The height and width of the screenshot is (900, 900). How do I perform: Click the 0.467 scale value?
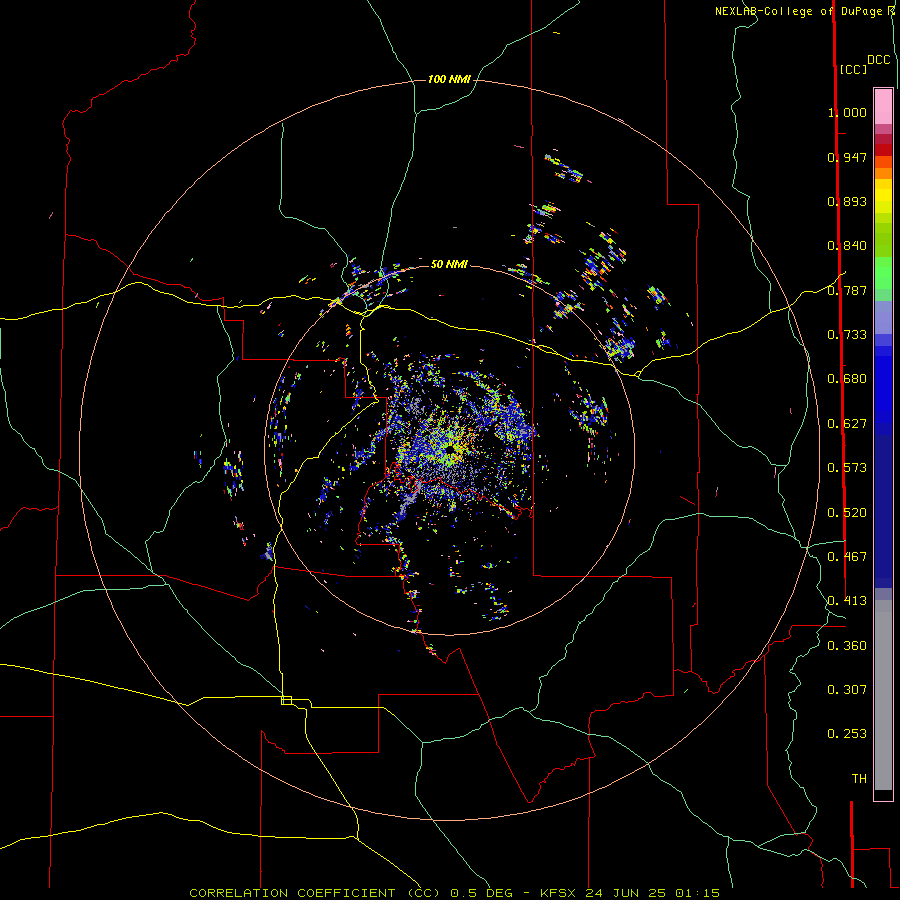[847, 557]
